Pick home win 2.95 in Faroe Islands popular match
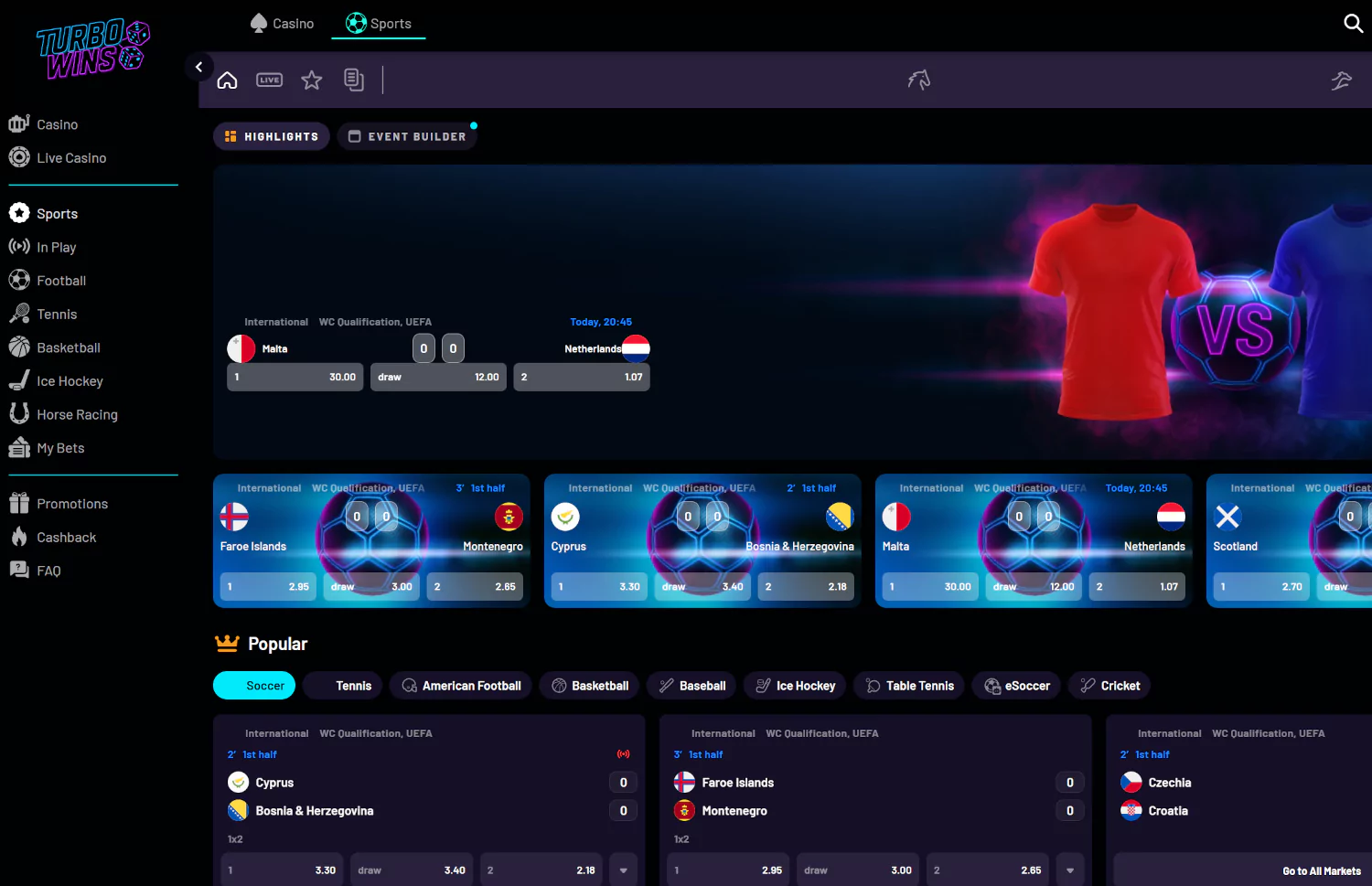The height and width of the screenshot is (886, 1372). click(x=728, y=870)
